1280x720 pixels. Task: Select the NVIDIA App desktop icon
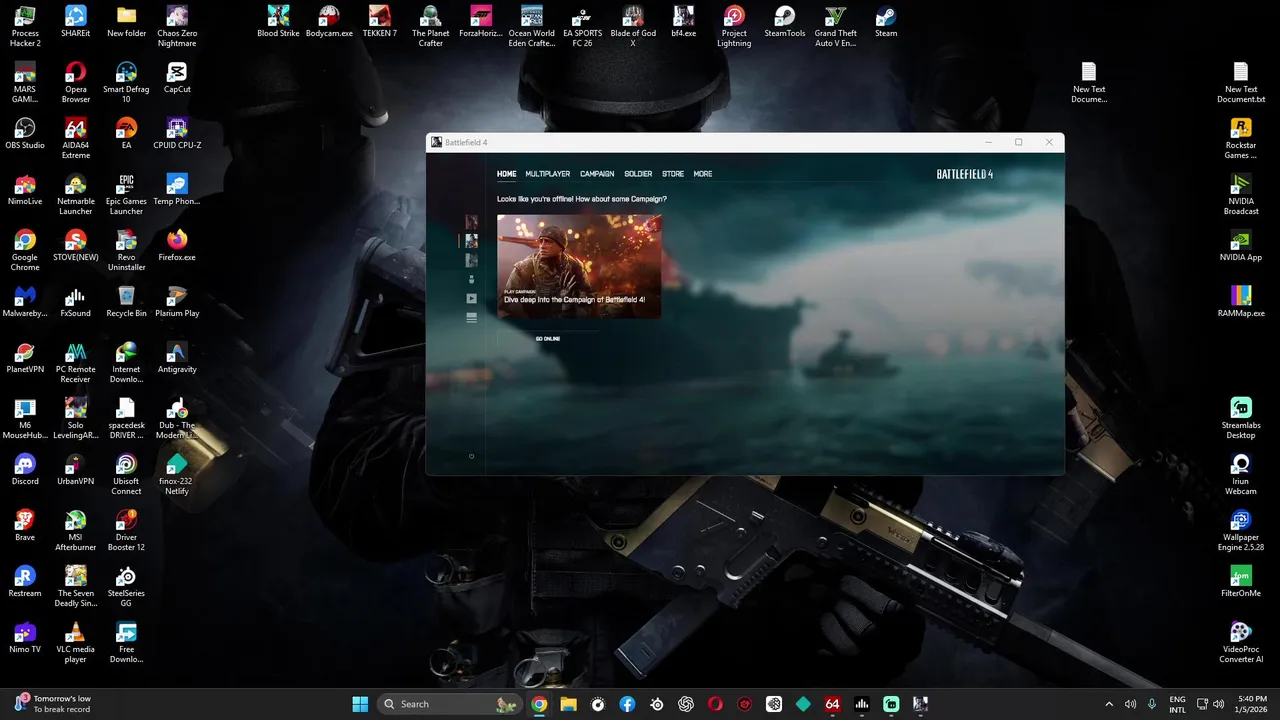[1241, 246]
